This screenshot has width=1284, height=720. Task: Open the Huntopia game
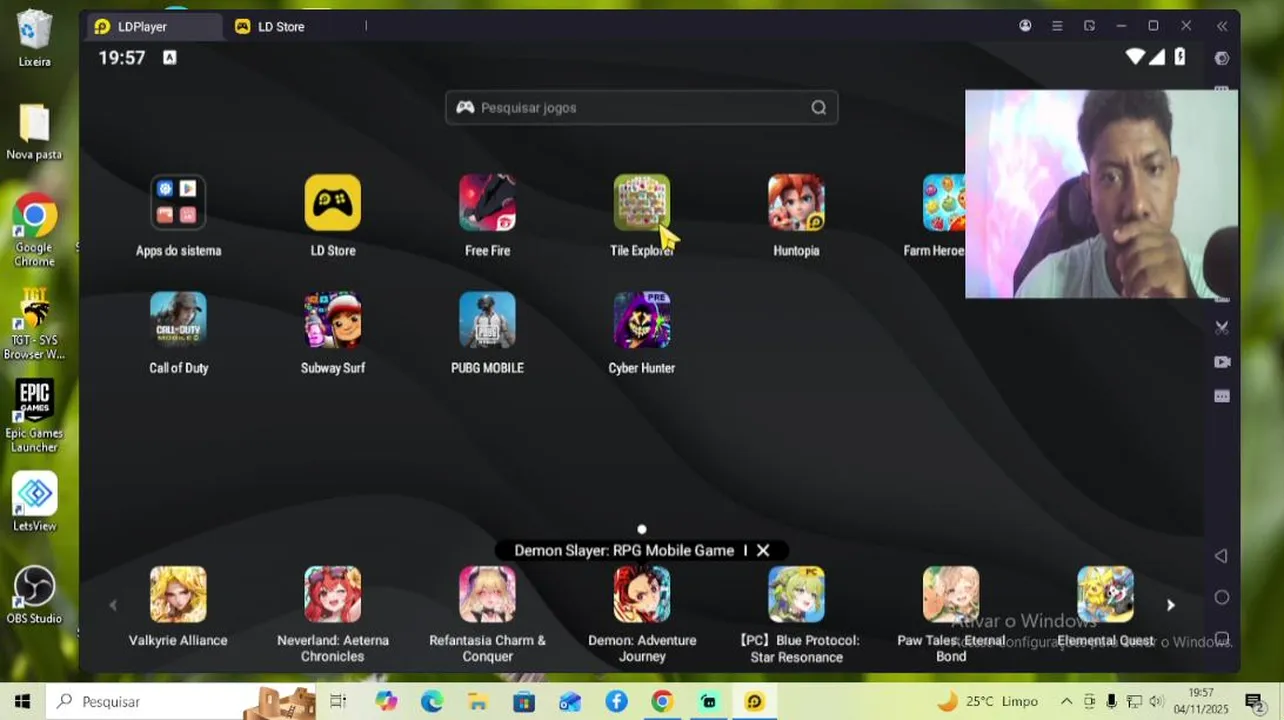tap(796, 203)
